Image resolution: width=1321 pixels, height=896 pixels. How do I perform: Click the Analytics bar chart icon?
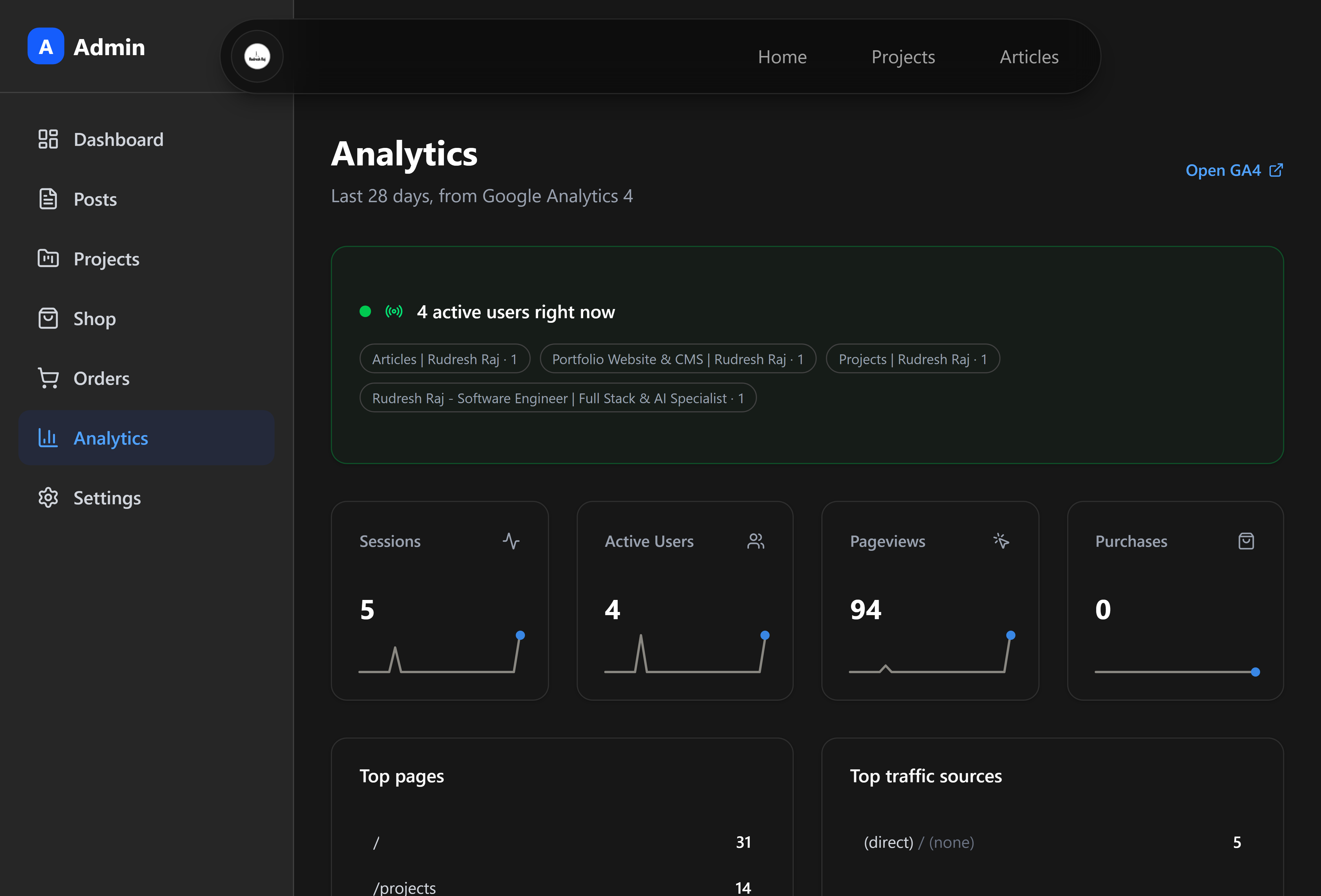tap(48, 438)
